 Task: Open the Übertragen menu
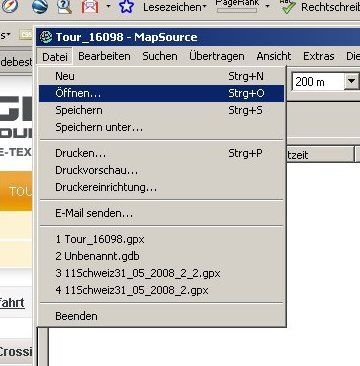[x=217, y=56]
